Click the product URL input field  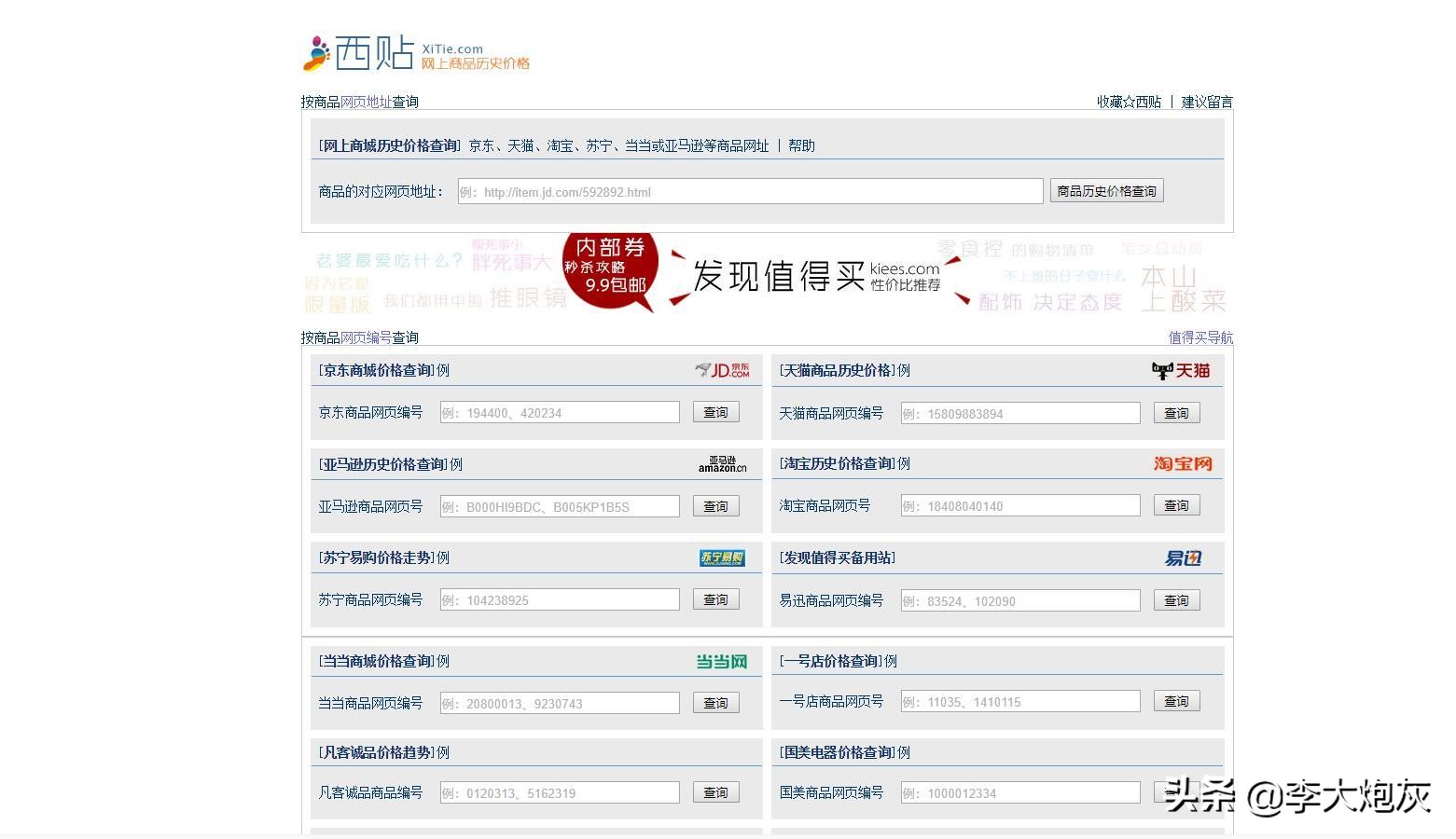749,190
